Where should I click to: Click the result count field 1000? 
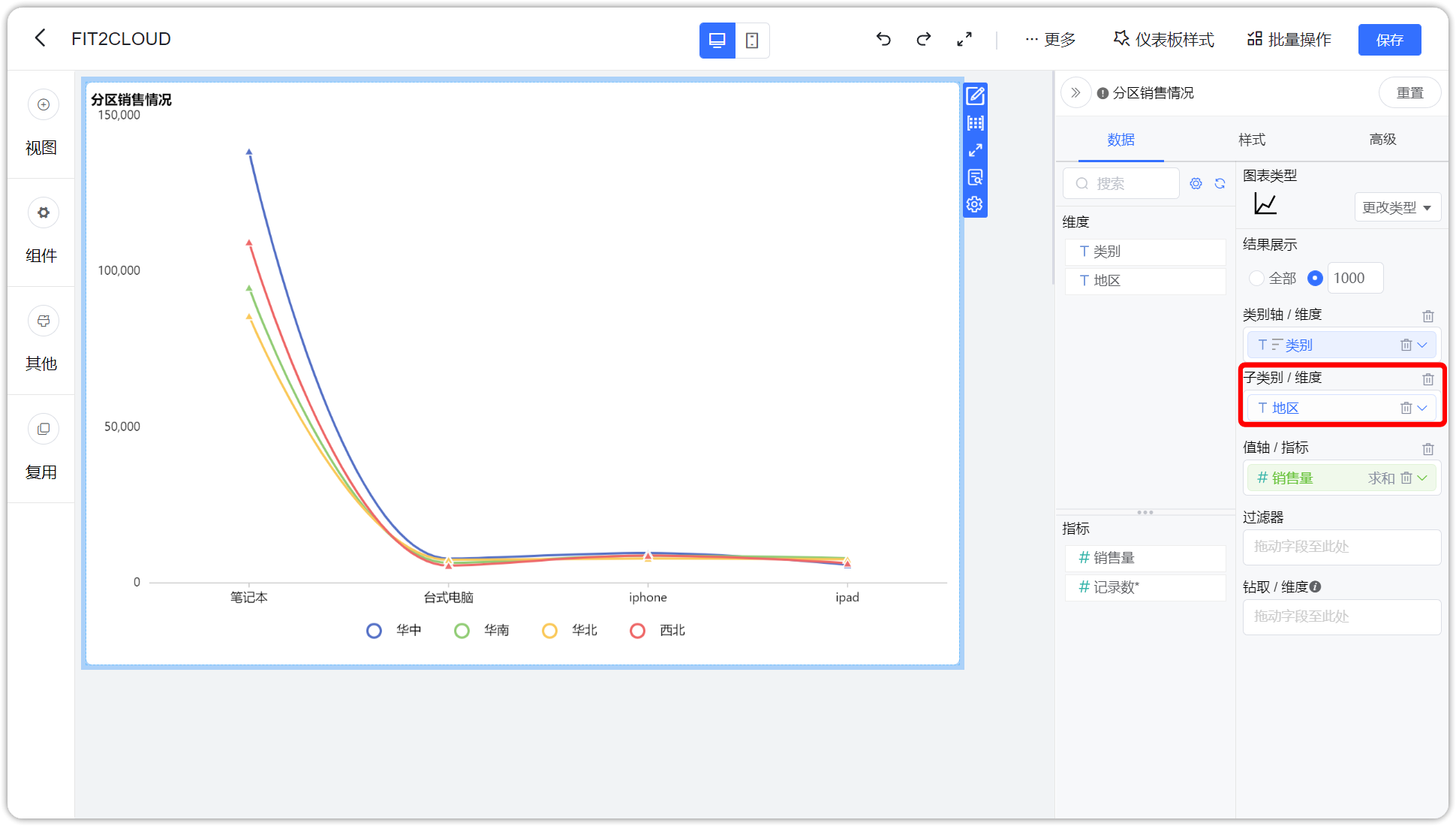[1355, 279]
